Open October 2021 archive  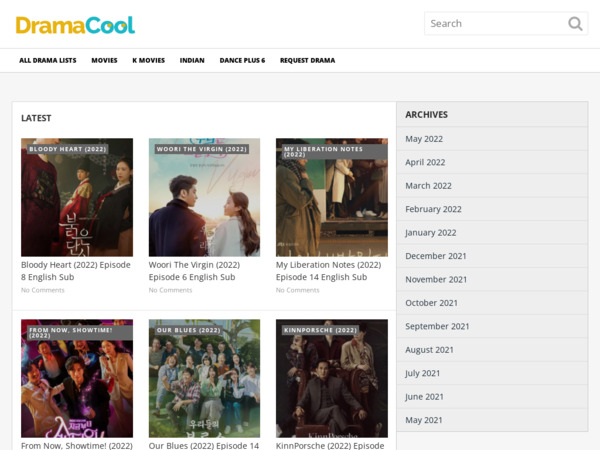coord(432,303)
